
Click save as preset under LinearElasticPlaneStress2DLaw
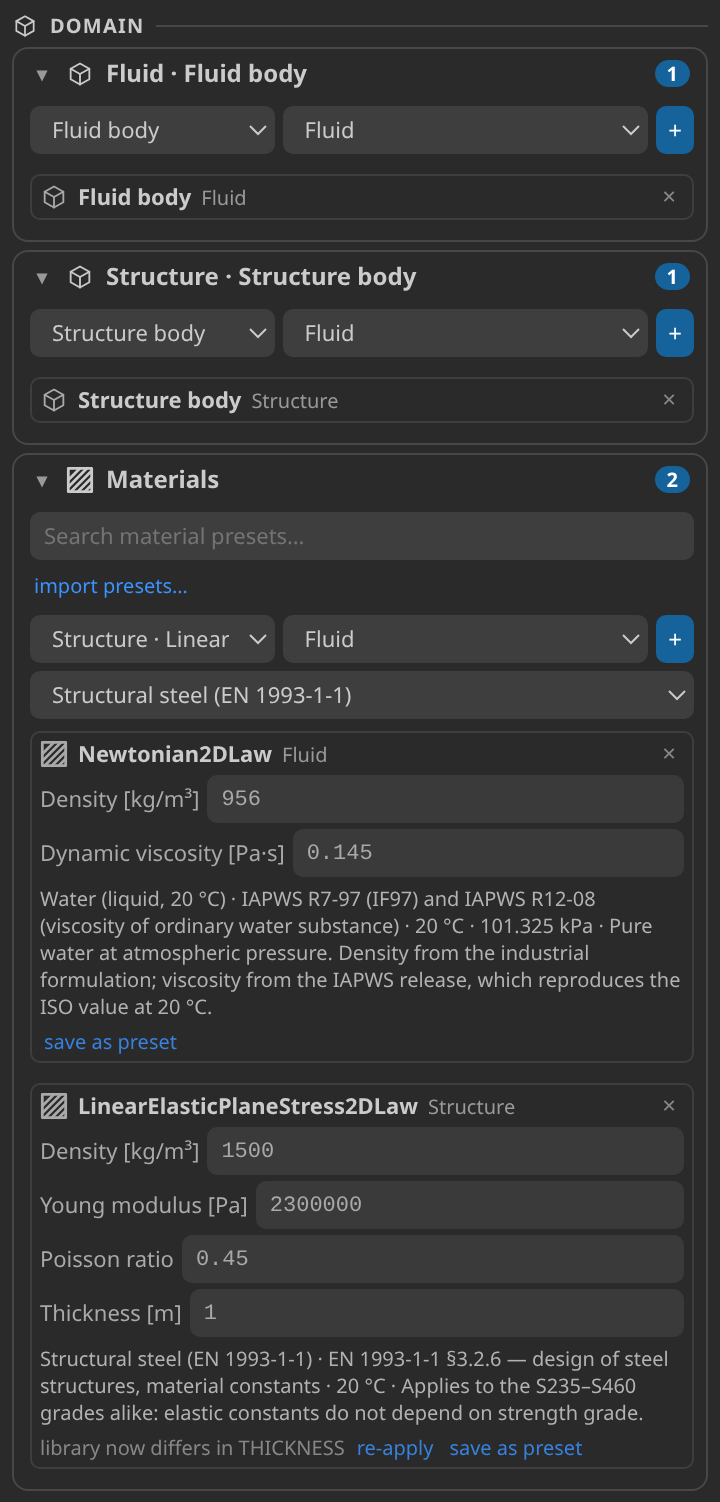tap(516, 1448)
